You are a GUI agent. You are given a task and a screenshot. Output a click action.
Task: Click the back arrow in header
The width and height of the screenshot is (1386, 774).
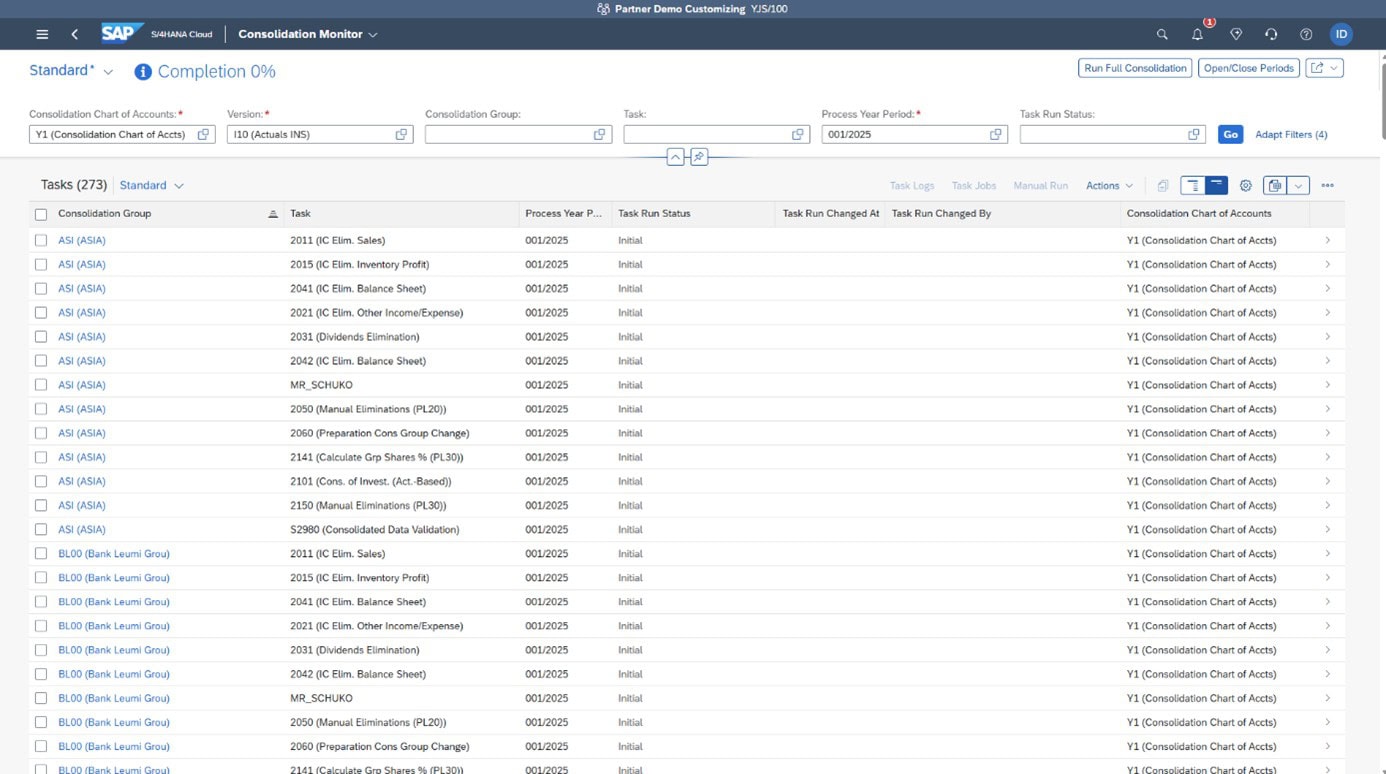pyautogui.click(x=75, y=34)
